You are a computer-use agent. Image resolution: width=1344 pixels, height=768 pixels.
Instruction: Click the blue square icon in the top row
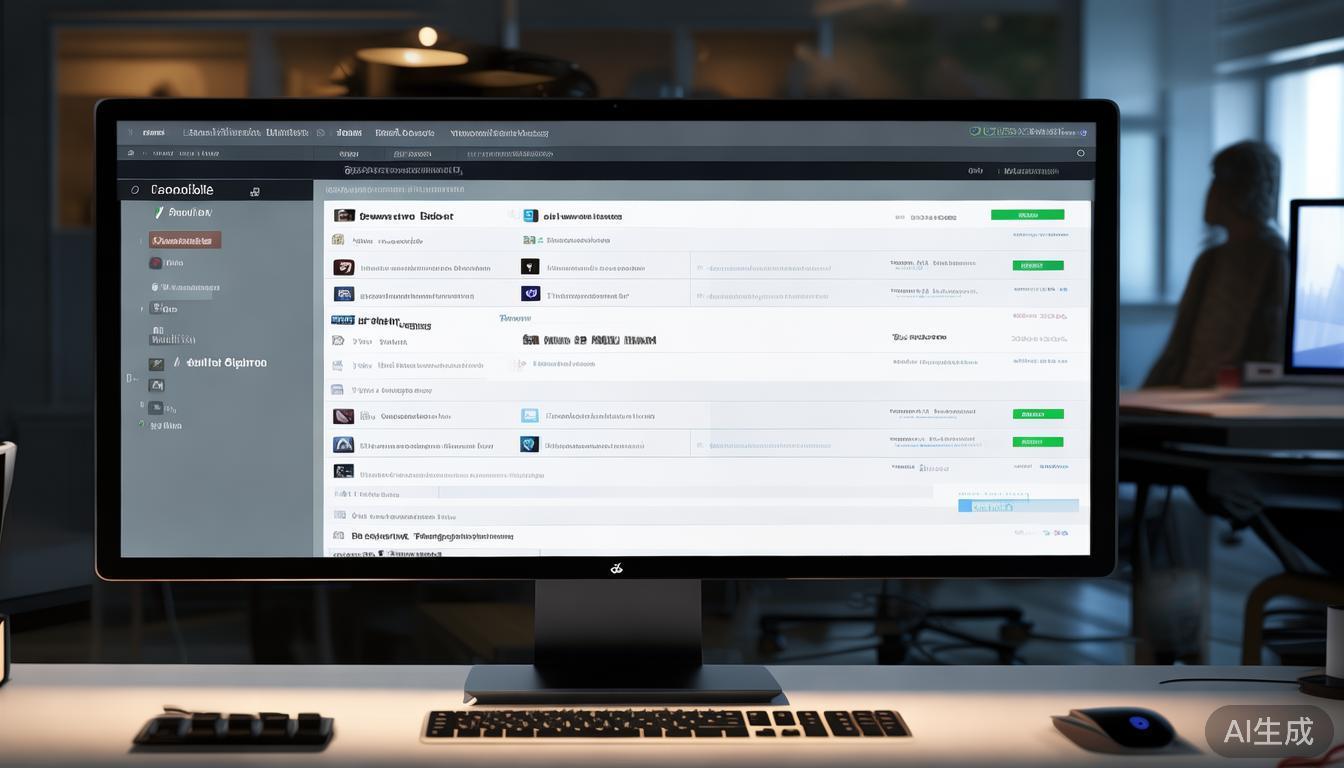530,215
